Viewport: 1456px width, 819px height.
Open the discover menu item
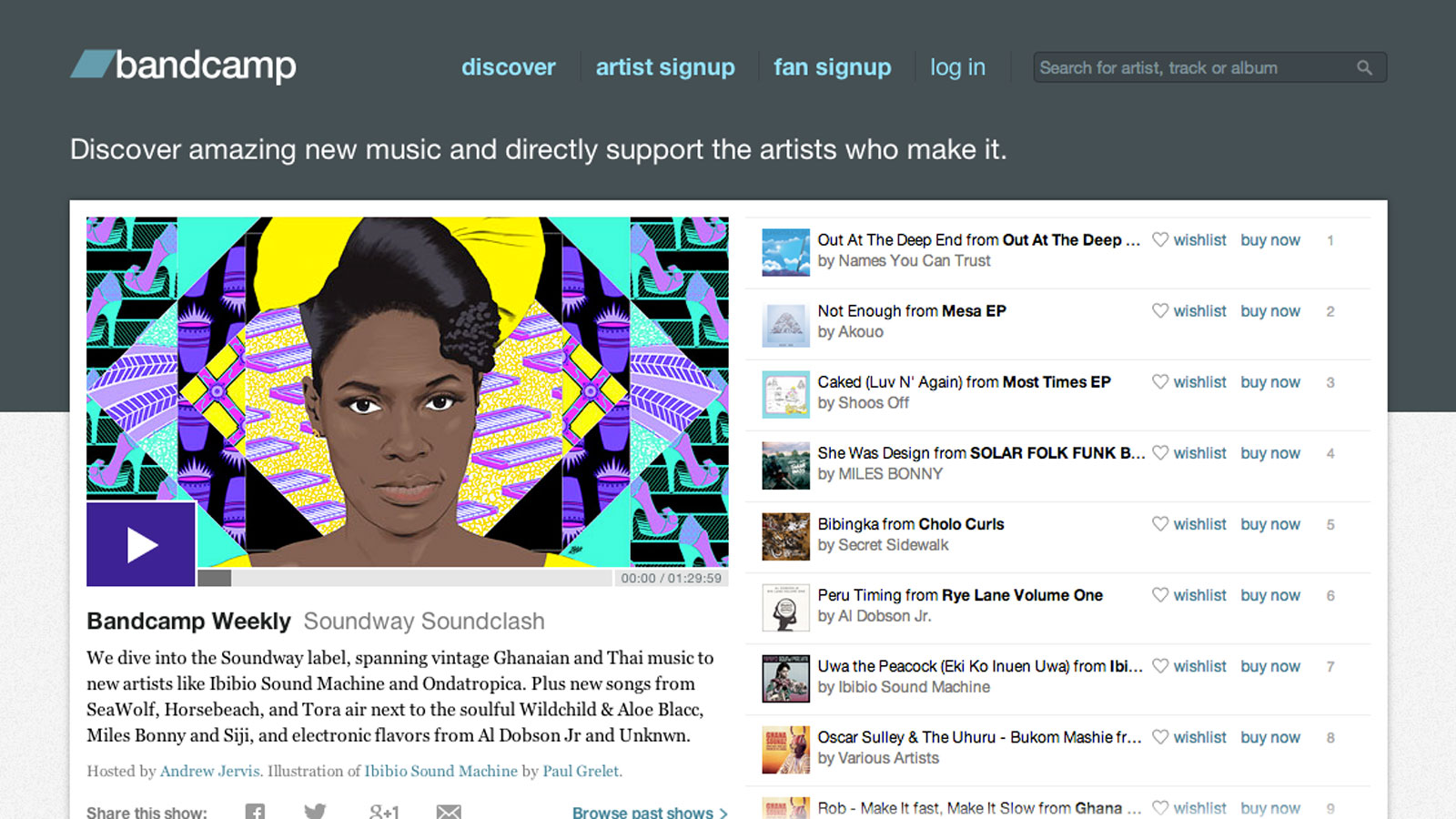click(508, 67)
